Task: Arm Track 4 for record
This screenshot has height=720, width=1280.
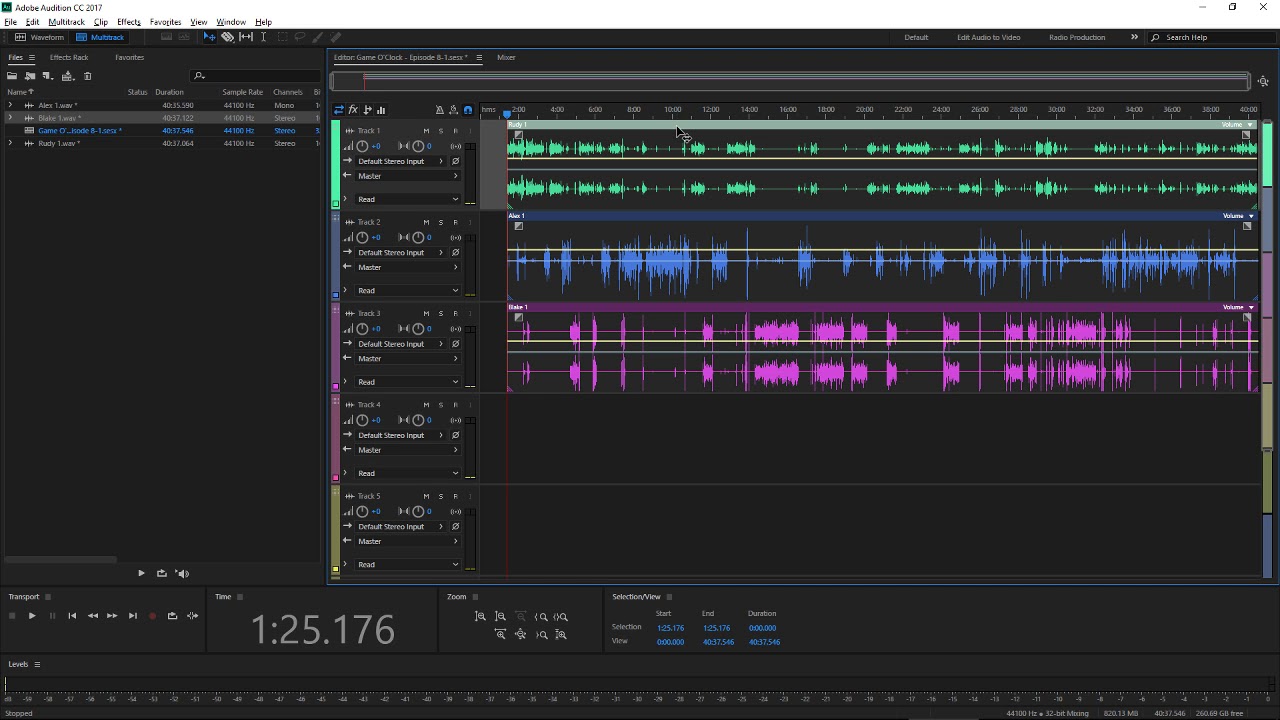Action: click(455, 405)
